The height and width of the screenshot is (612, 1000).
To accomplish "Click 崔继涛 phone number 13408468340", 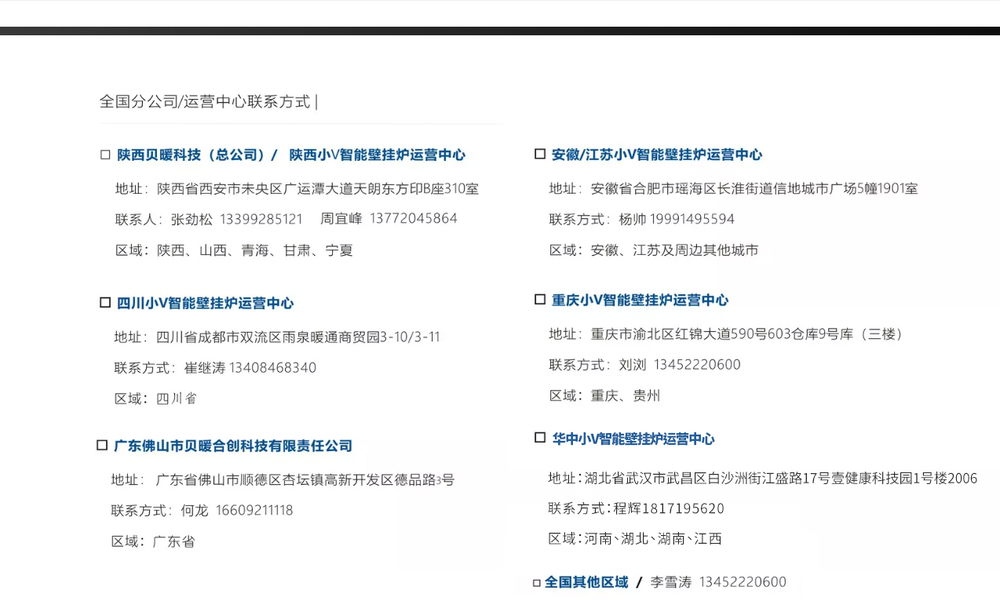I will pos(272,368).
